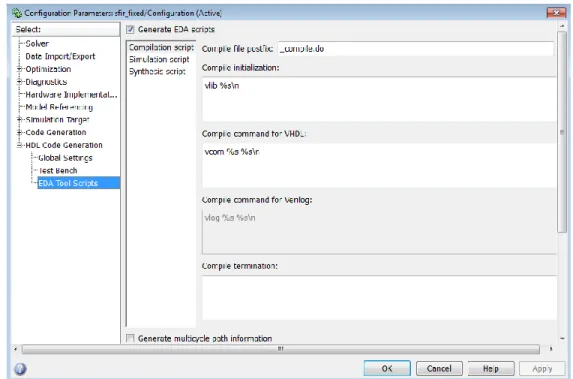Click the vertical scrollbar up arrow
573x379 pixels.
coord(562,26)
